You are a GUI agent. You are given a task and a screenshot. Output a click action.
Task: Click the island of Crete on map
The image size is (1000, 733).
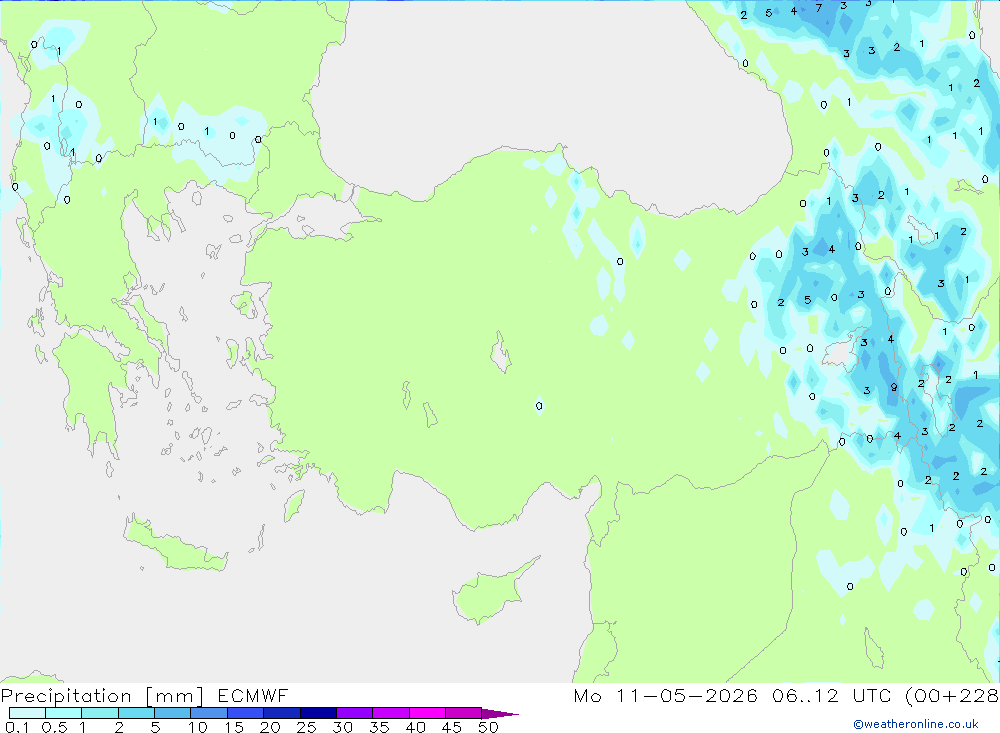click(173, 544)
